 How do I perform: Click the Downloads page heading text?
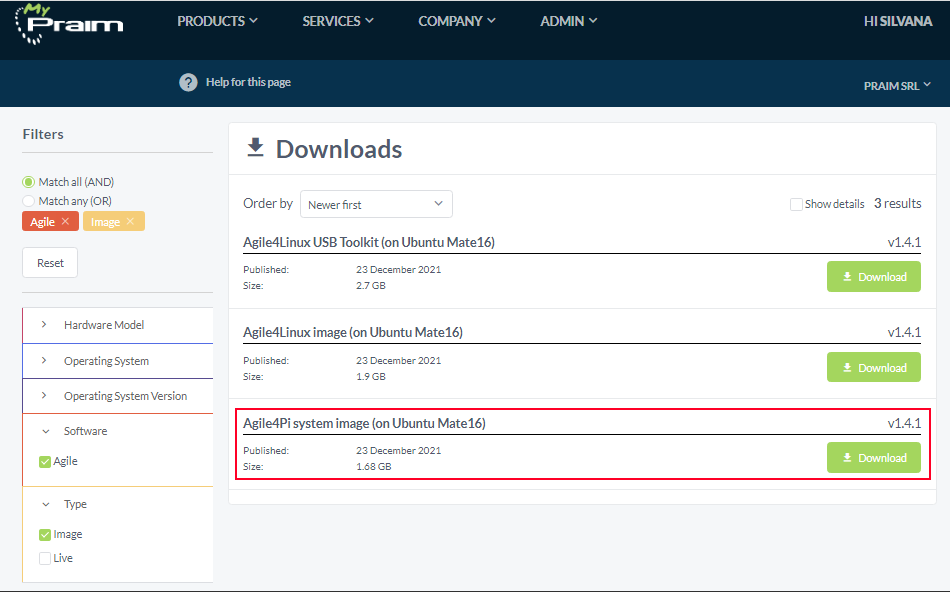(x=339, y=149)
